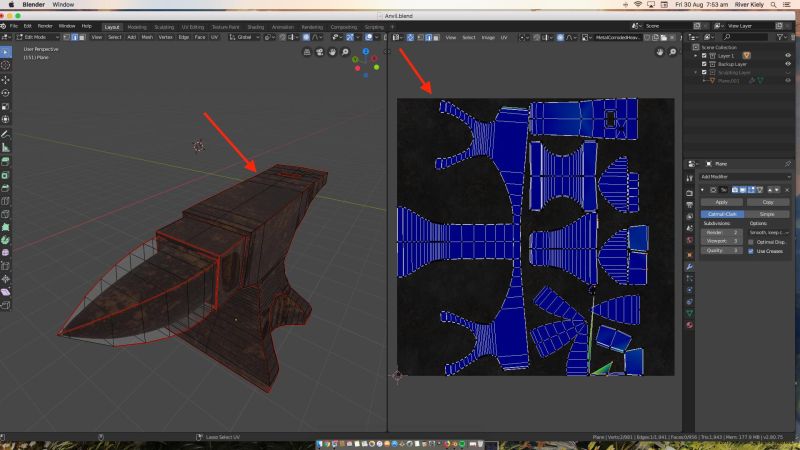This screenshot has height=450, width=800.
Task: Select the Scale tool in left toolbar
Action: [x=6, y=106]
